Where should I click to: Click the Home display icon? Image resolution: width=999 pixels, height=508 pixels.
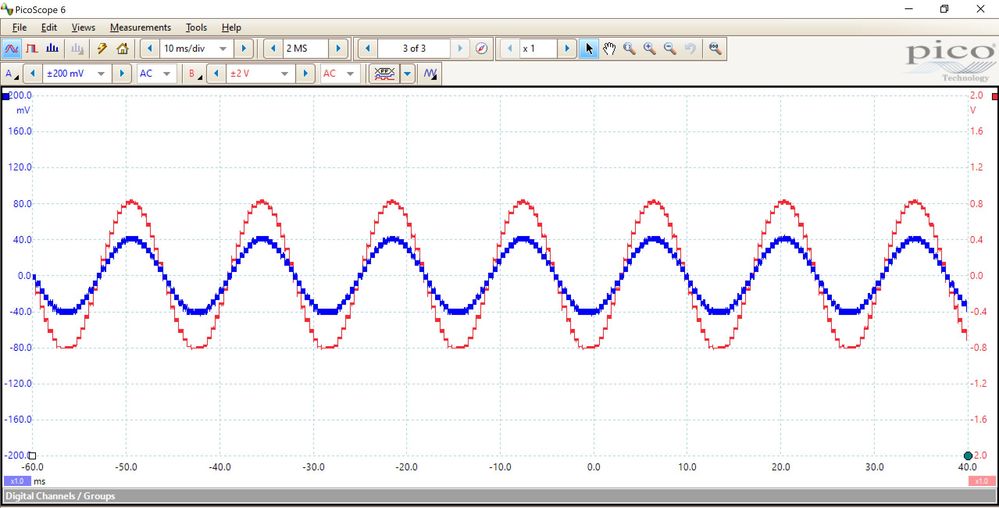pos(122,48)
